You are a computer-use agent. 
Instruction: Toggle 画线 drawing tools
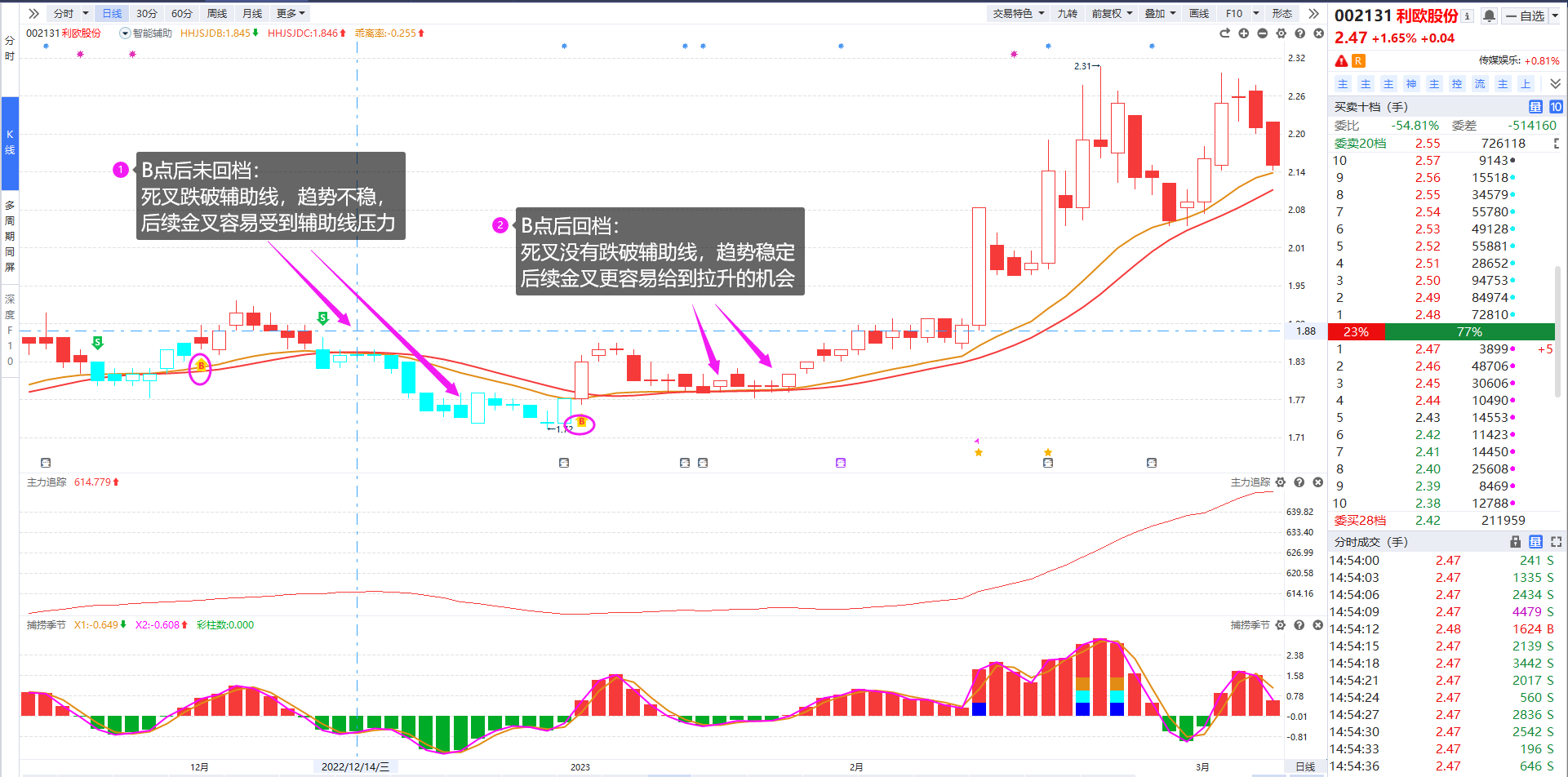point(1199,14)
